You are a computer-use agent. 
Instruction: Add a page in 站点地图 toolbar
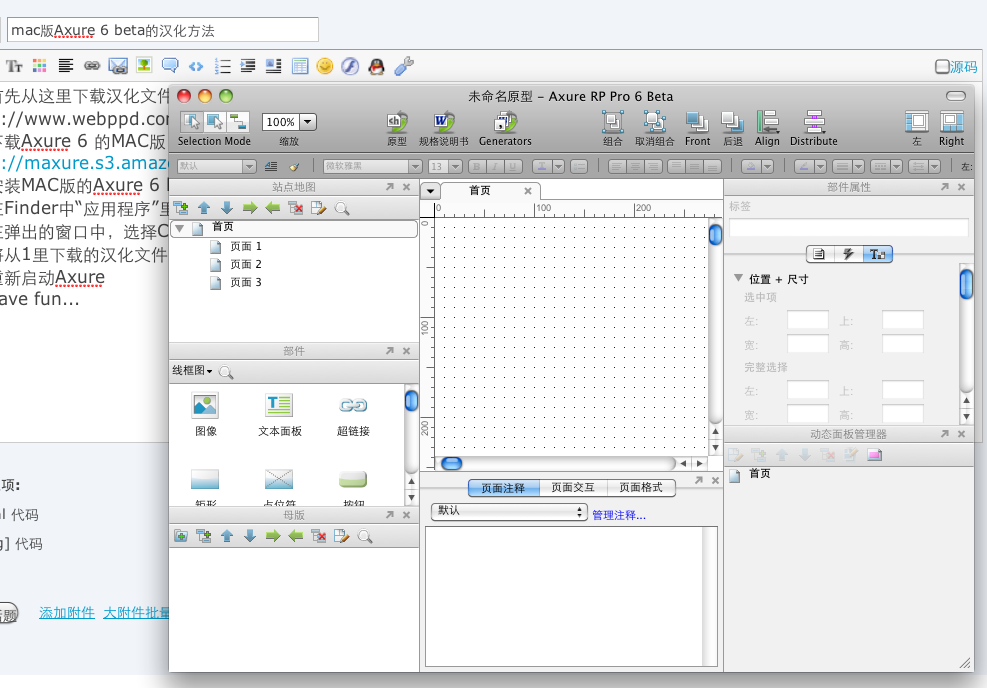(x=181, y=208)
